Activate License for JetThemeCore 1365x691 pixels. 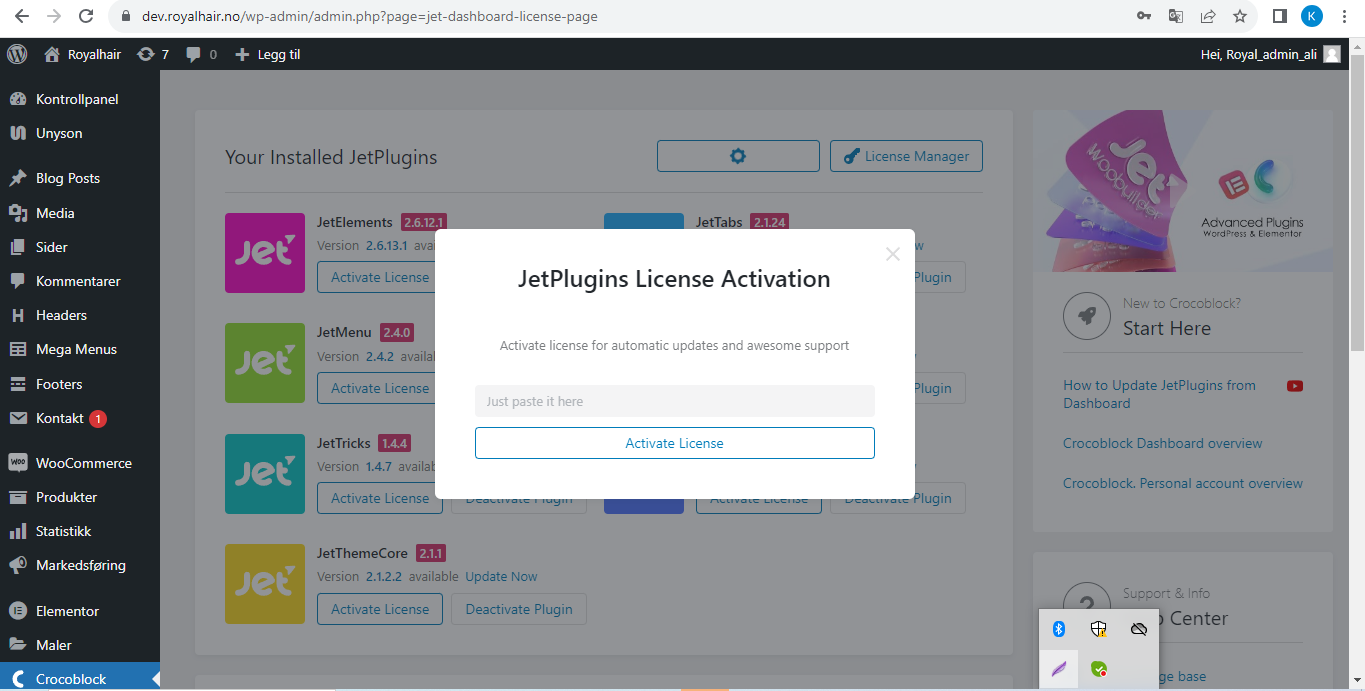tap(380, 609)
